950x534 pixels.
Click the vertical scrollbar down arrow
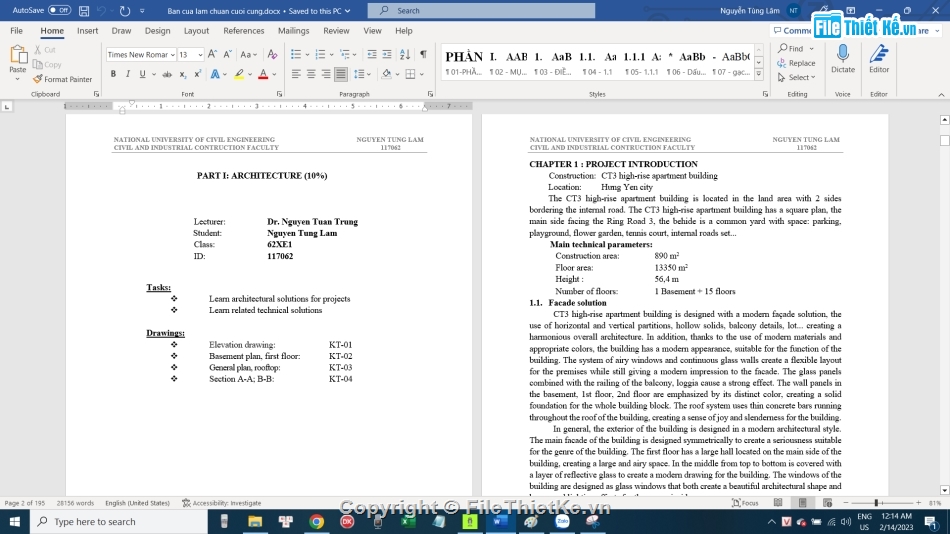point(944,490)
